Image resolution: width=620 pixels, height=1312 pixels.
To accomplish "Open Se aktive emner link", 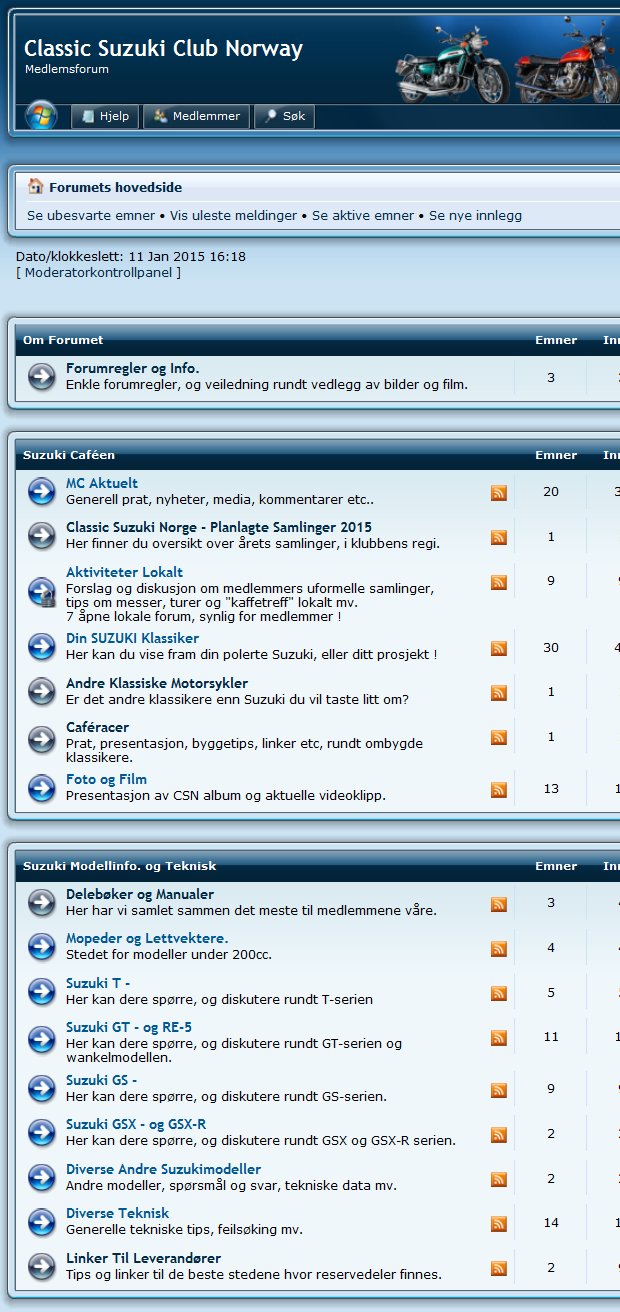I will tap(363, 215).
